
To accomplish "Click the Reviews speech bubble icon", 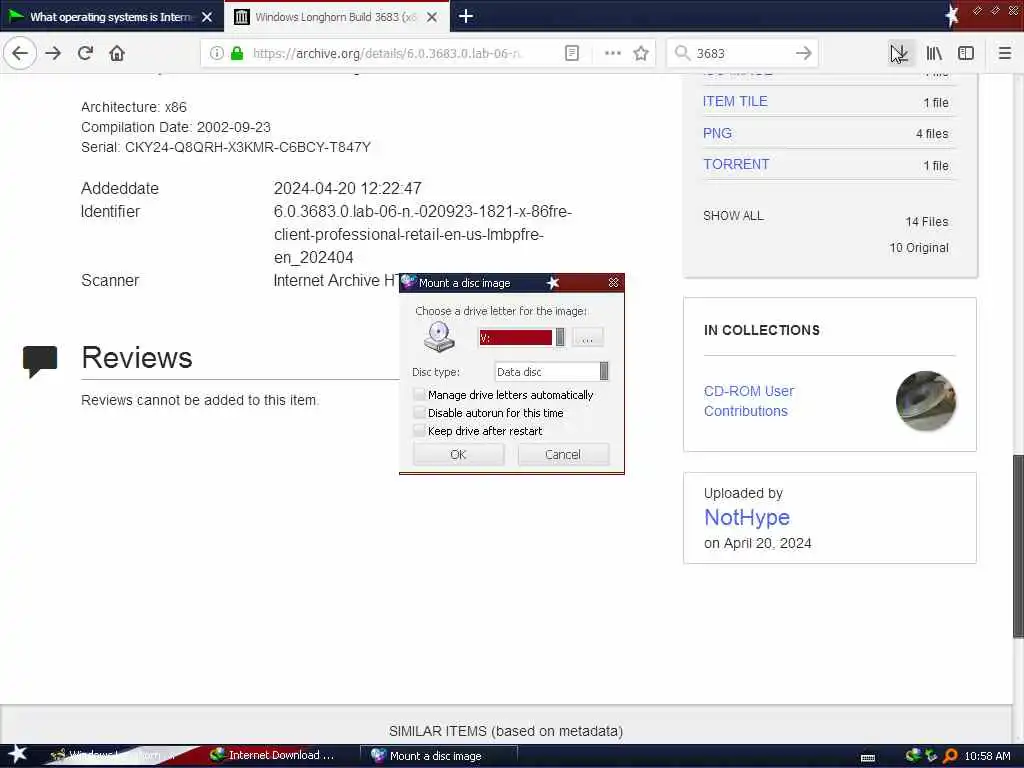I will pyautogui.click(x=40, y=362).
